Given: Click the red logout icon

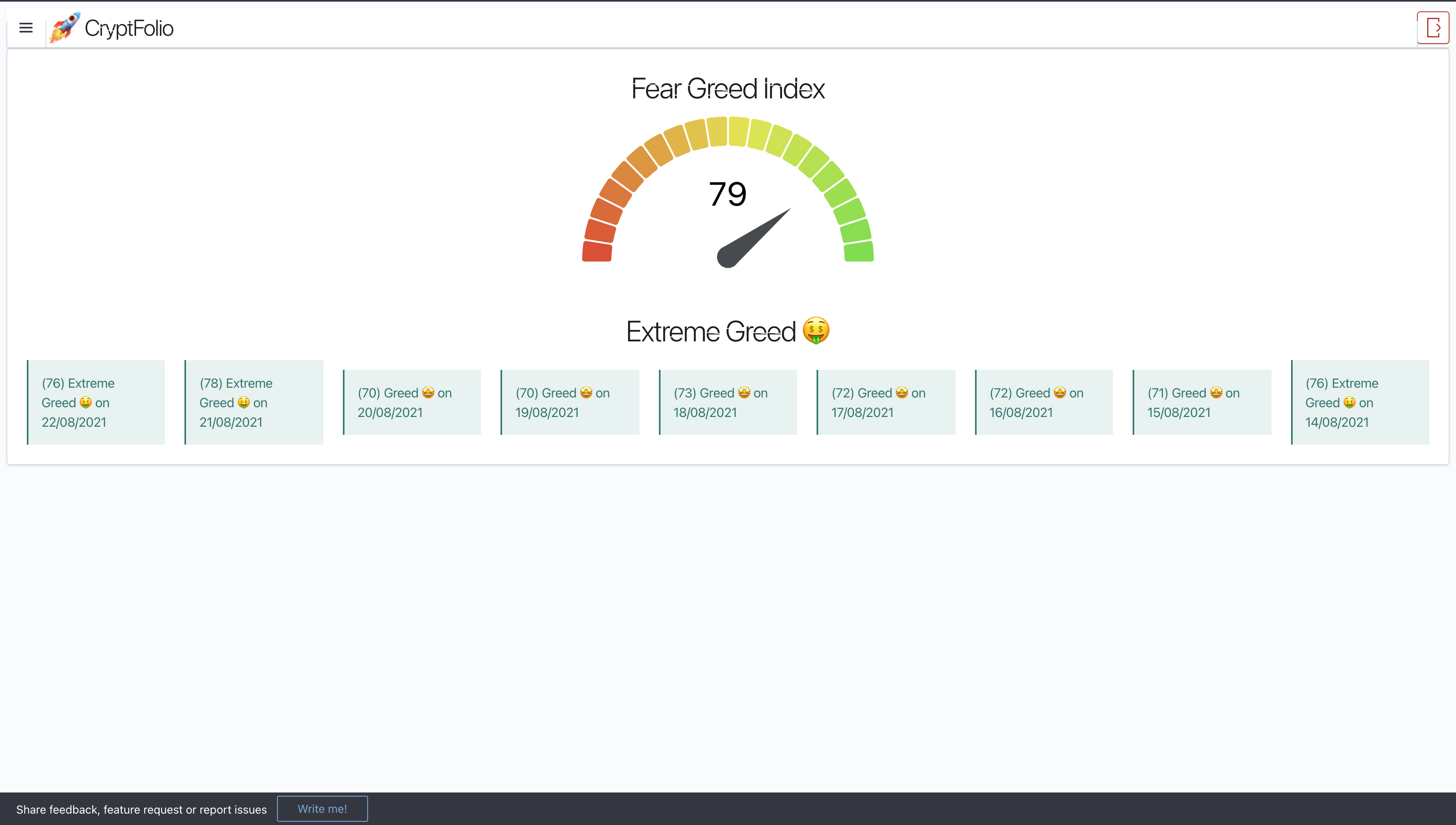Looking at the screenshot, I should coord(1433,27).
